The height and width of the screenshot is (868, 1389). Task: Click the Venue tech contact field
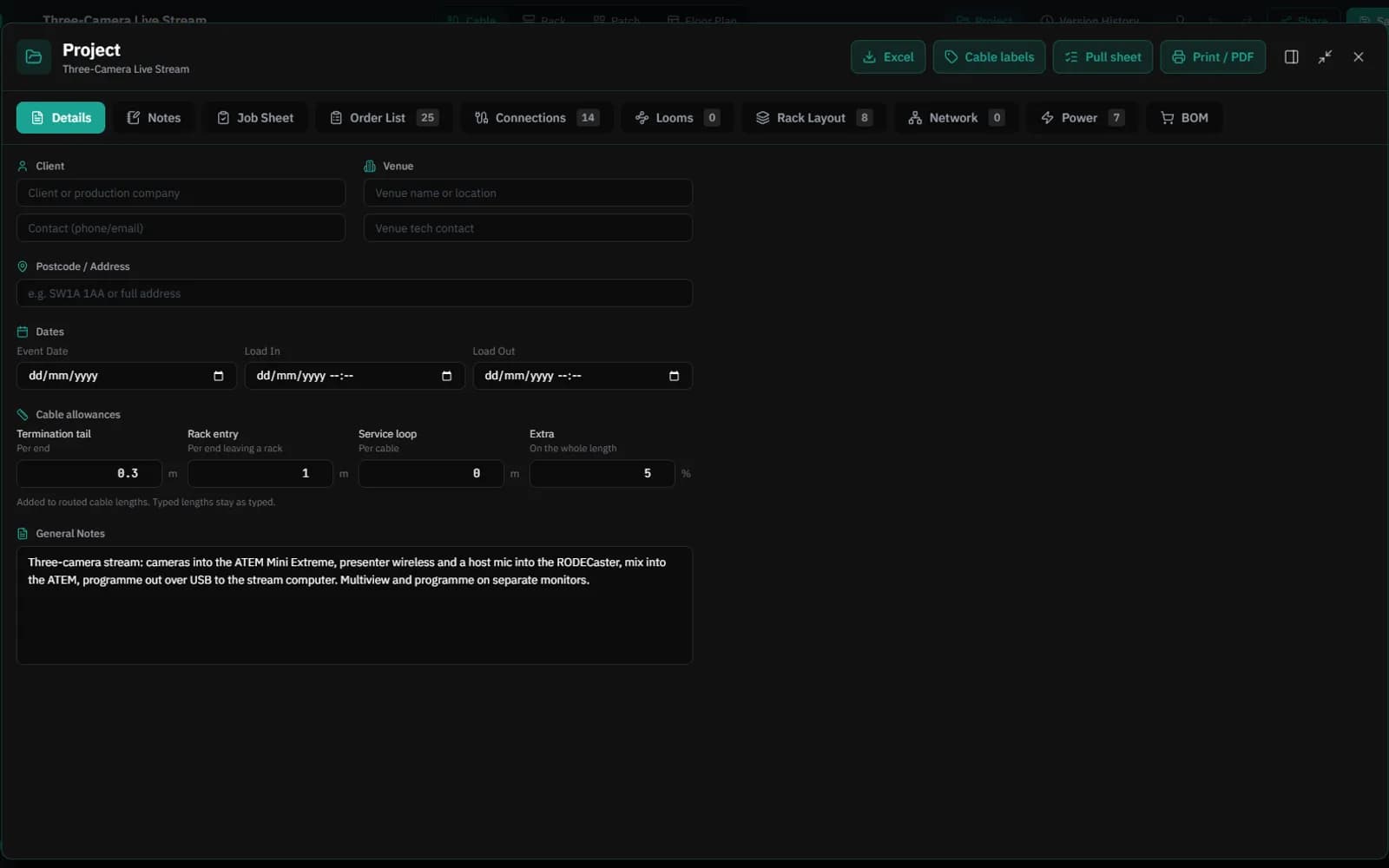coord(528,228)
